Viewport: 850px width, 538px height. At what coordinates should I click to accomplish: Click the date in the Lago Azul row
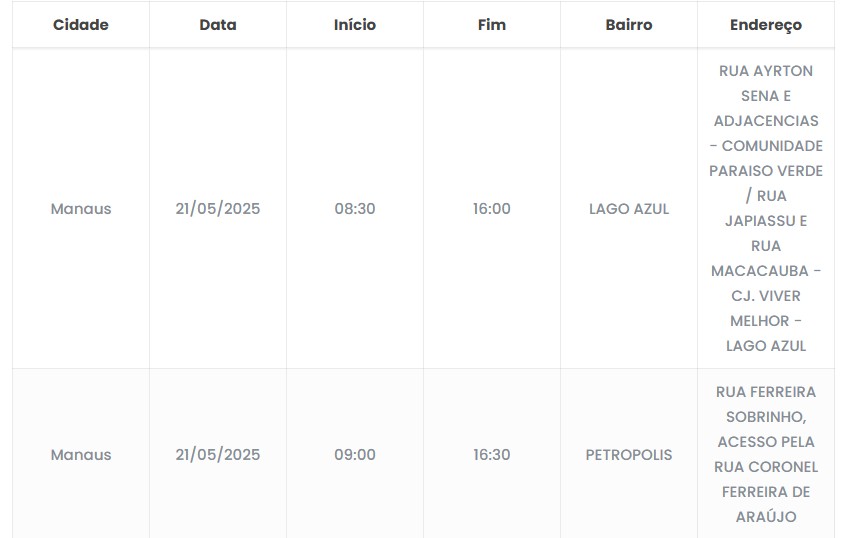pos(218,209)
